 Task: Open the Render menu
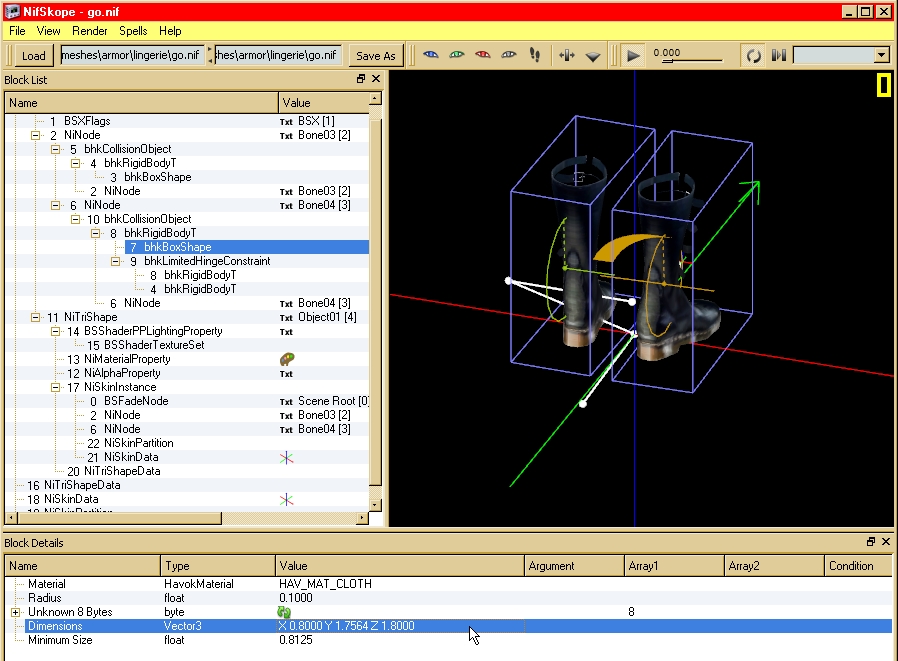[x=90, y=31]
